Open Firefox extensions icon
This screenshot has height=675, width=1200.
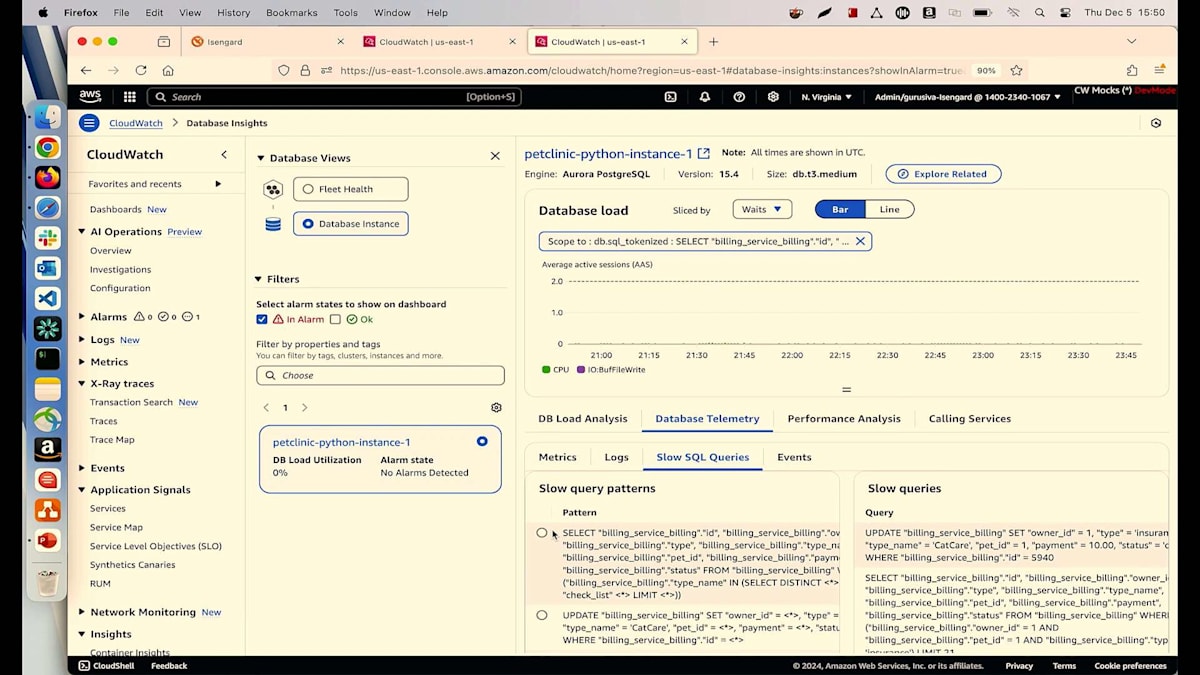[1132, 70]
